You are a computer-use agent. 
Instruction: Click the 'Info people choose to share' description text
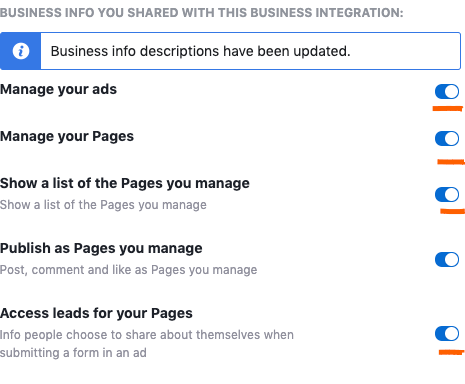[x=147, y=344]
